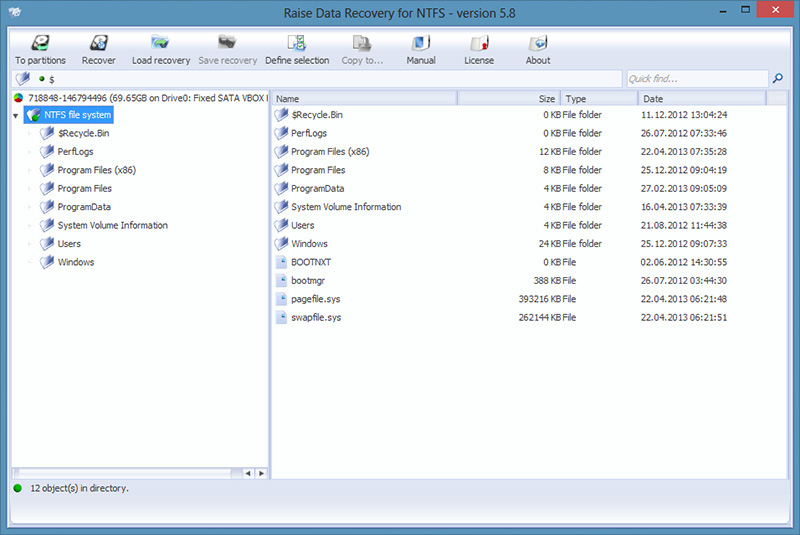Sort the list by Type column

pyautogui.click(x=599, y=98)
